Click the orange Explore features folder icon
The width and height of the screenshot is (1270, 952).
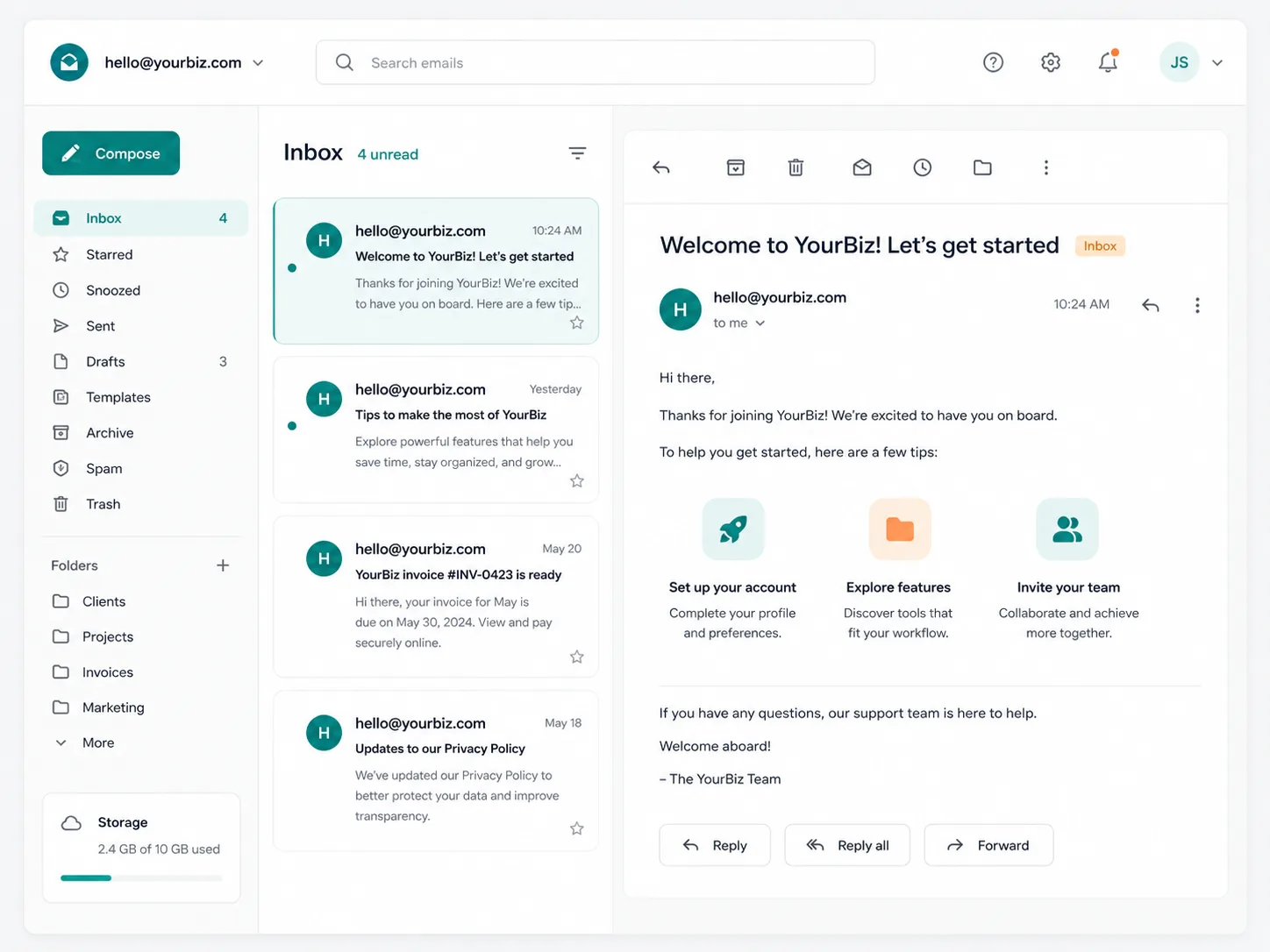coord(900,529)
